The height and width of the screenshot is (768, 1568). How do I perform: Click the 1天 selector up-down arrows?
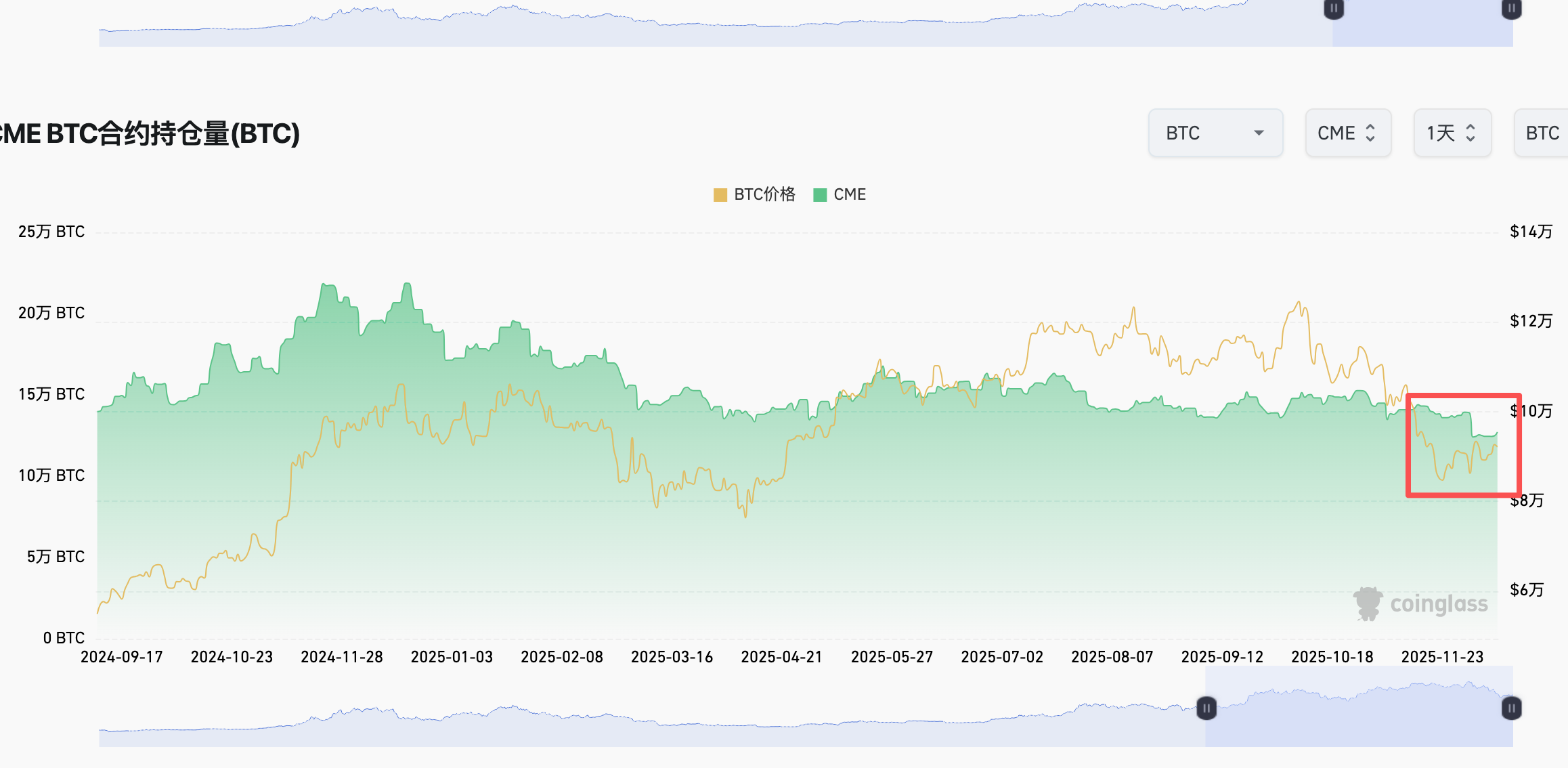1471,133
